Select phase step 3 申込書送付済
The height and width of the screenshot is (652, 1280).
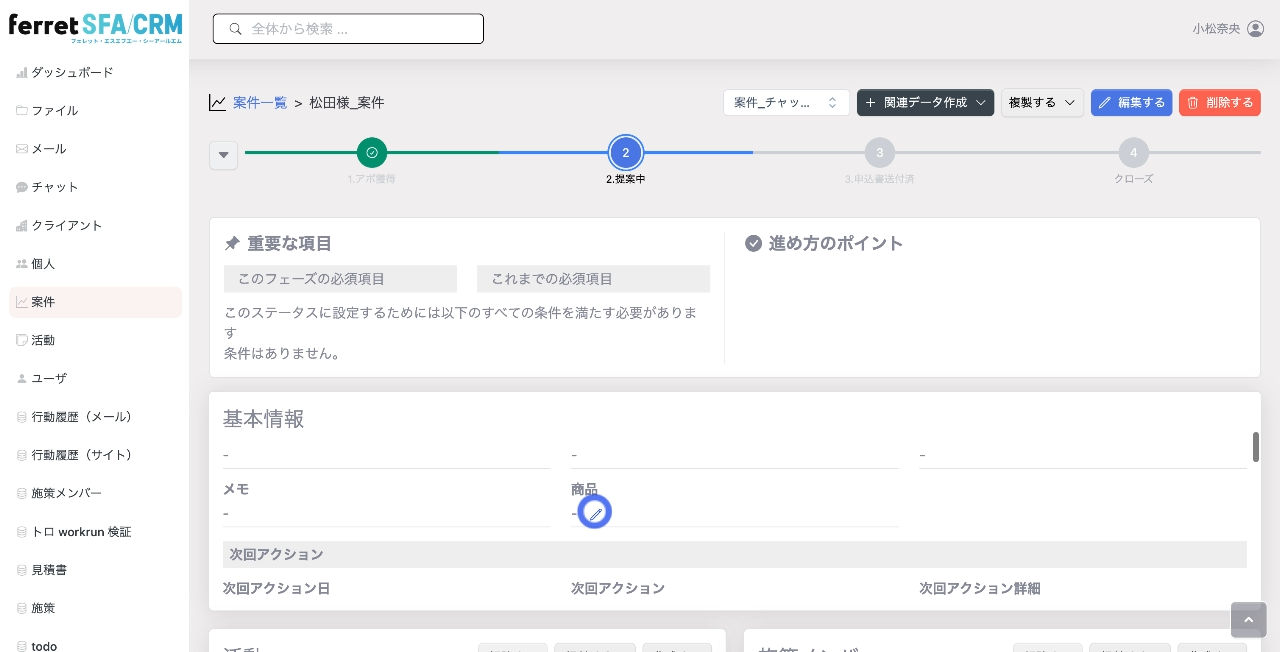[x=879, y=153]
